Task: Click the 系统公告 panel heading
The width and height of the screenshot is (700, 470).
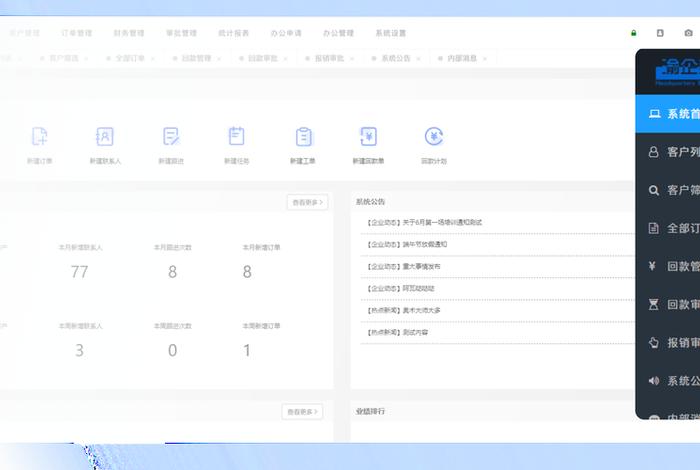Action: click(370, 202)
